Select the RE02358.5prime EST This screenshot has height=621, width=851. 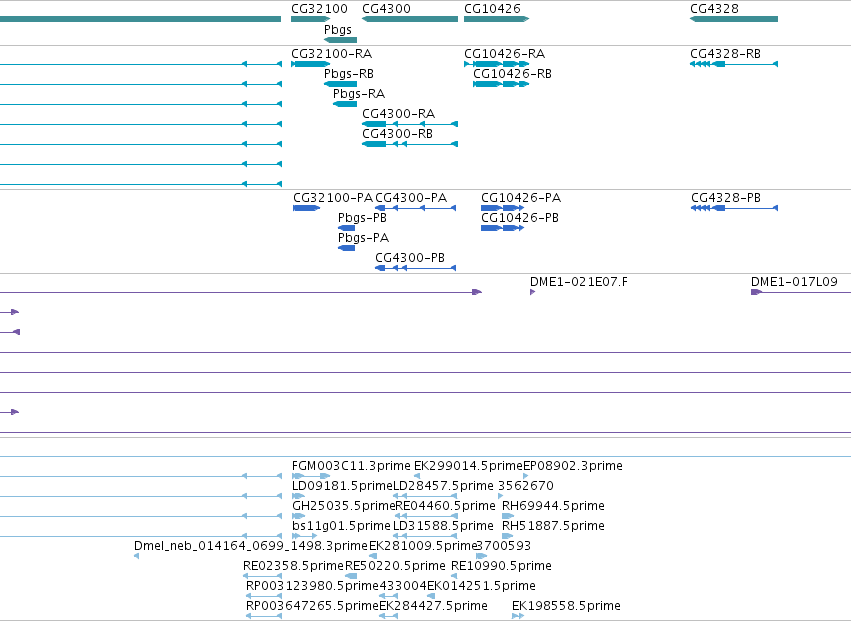[x=263, y=576]
